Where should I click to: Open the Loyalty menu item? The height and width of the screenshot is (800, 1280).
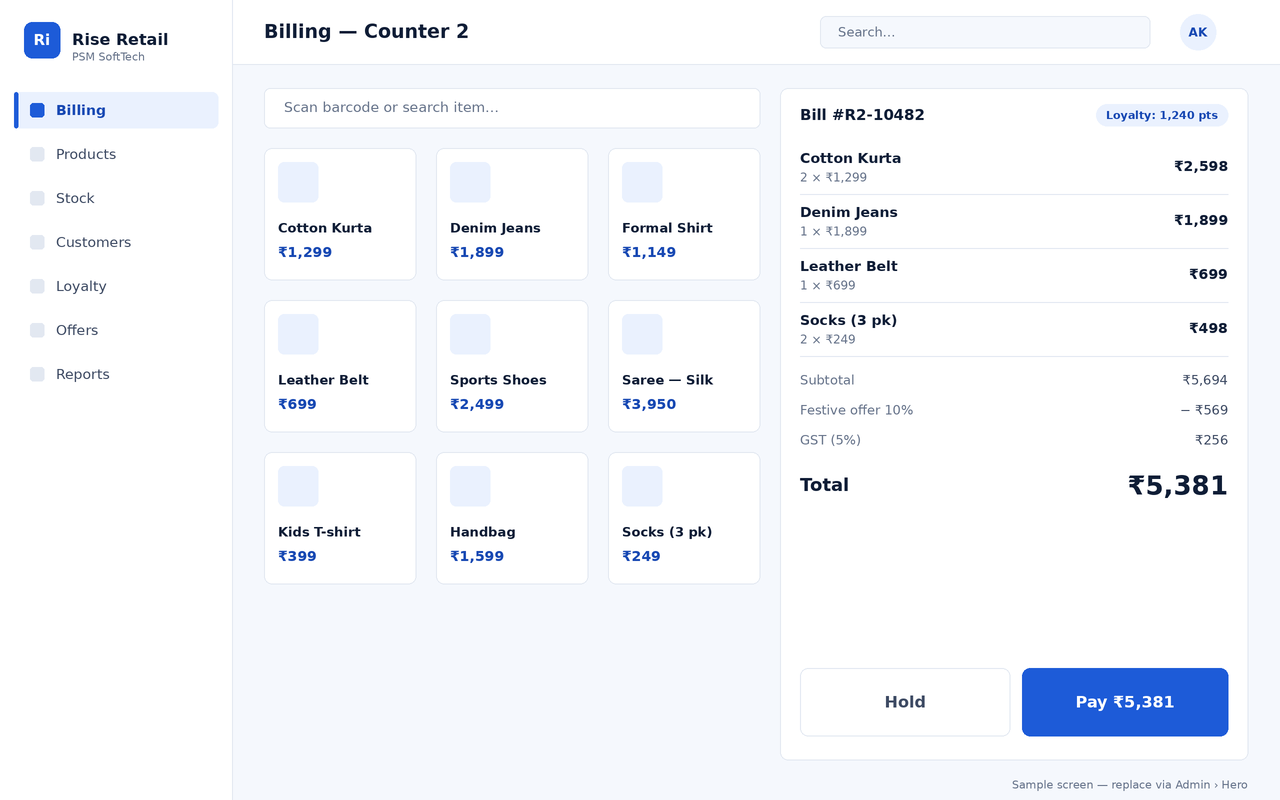(x=116, y=286)
